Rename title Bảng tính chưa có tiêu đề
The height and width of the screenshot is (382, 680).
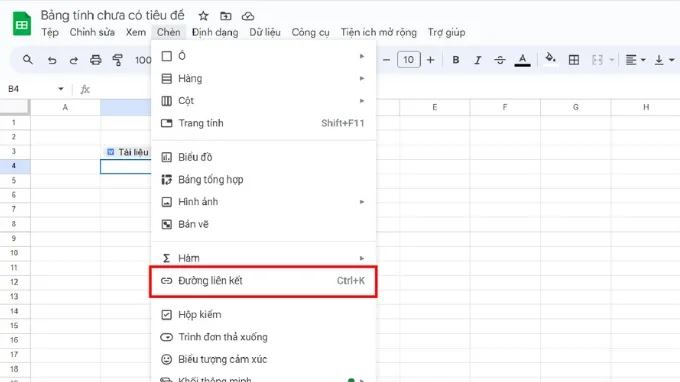(x=113, y=16)
